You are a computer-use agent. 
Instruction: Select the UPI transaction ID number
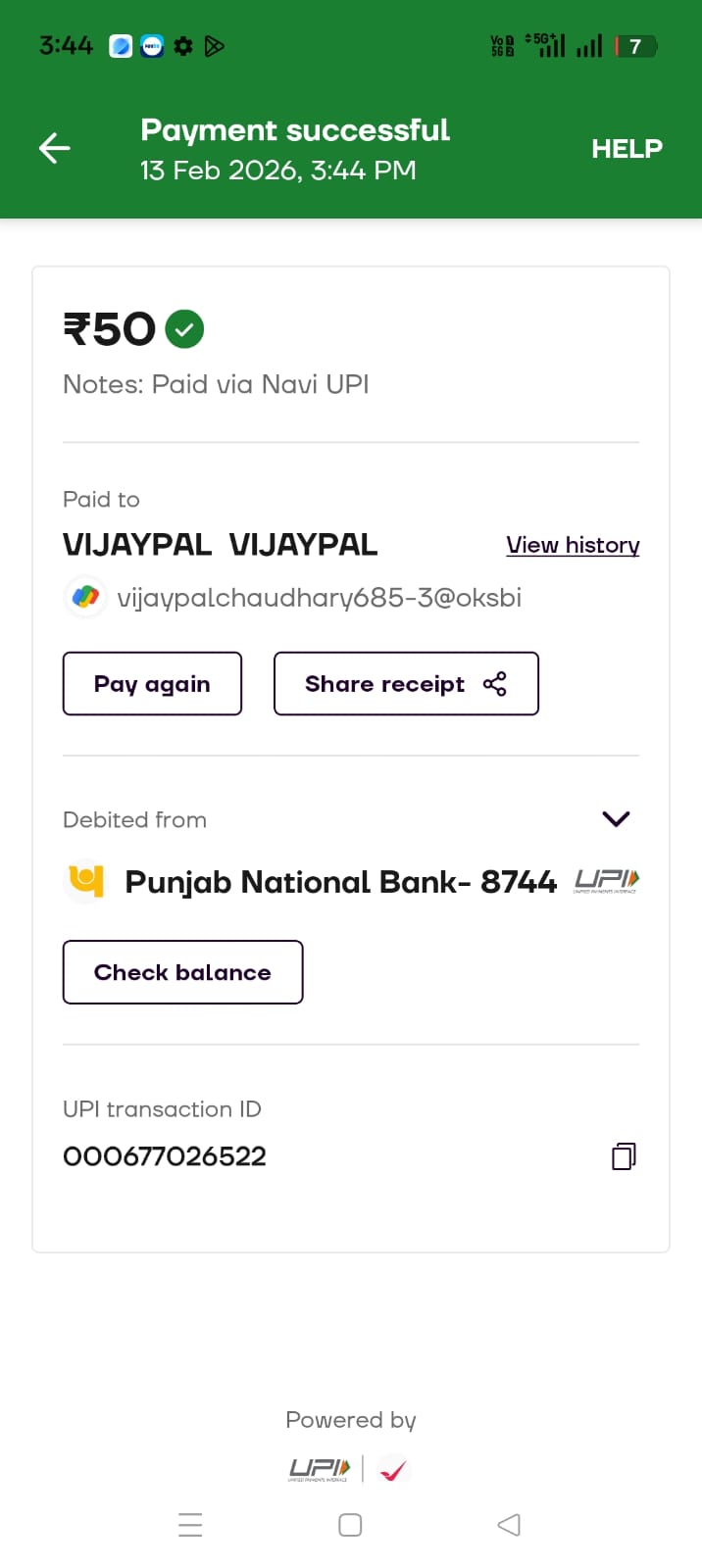click(165, 1156)
